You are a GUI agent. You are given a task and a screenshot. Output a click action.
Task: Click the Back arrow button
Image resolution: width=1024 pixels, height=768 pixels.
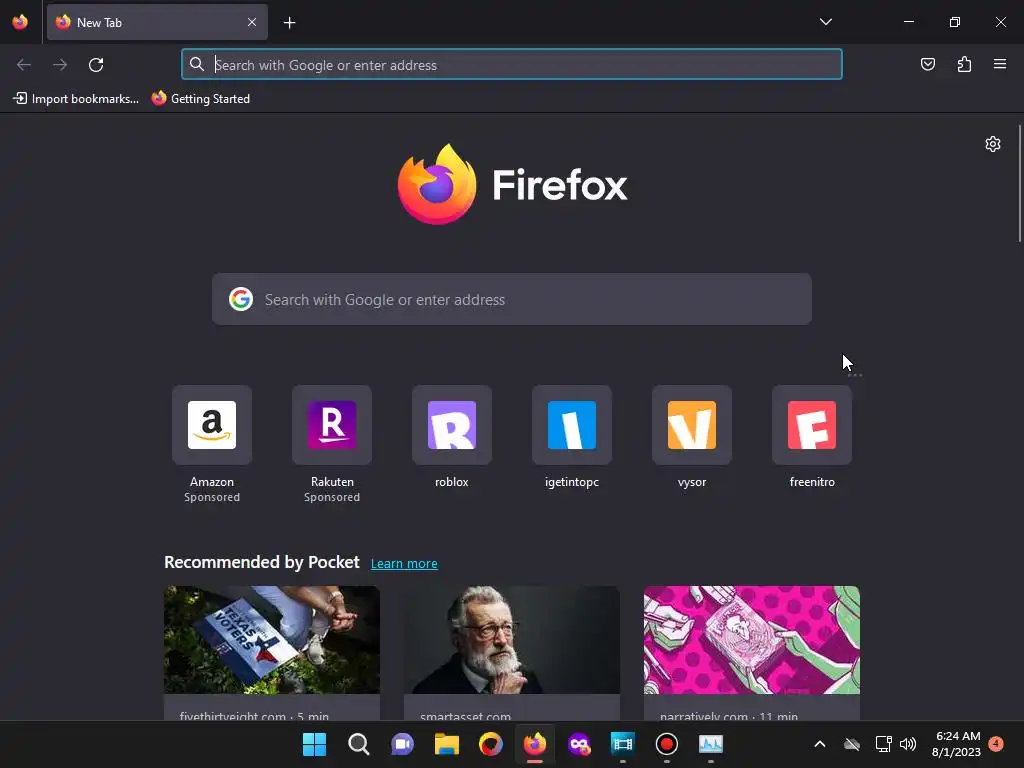[x=24, y=65]
